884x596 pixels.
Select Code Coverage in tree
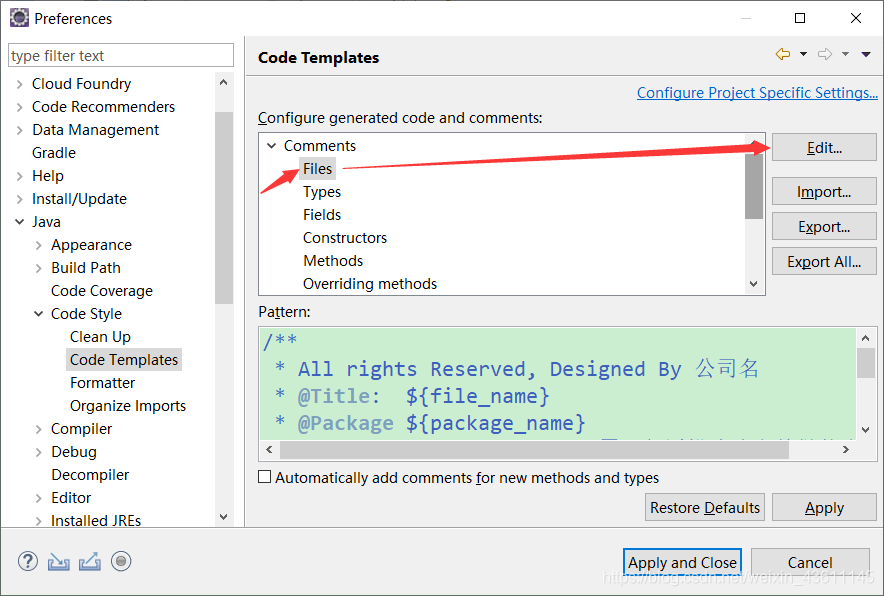(102, 291)
